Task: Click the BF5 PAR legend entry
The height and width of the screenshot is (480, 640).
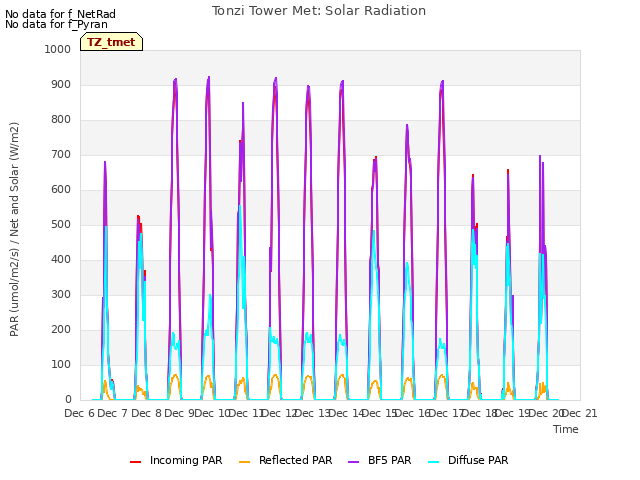Action: (380, 461)
